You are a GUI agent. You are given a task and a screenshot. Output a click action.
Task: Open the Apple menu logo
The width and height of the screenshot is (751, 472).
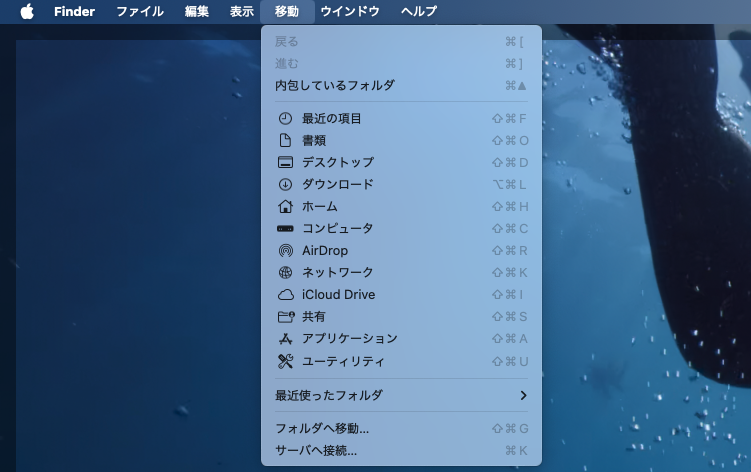coord(27,12)
